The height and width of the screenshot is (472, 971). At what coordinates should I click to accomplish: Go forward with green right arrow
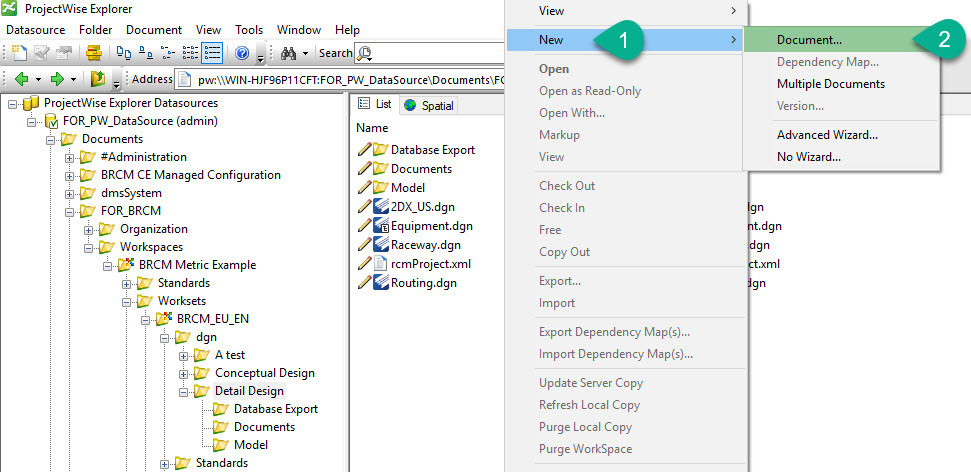point(57,79)
